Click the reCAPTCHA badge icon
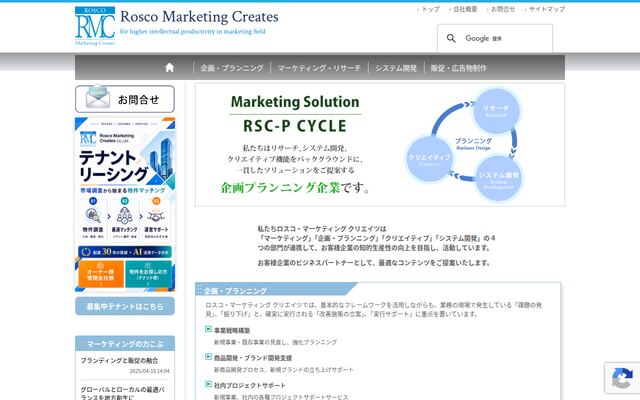This screenshot has width=640, height=400. click(x=622, y=378)
